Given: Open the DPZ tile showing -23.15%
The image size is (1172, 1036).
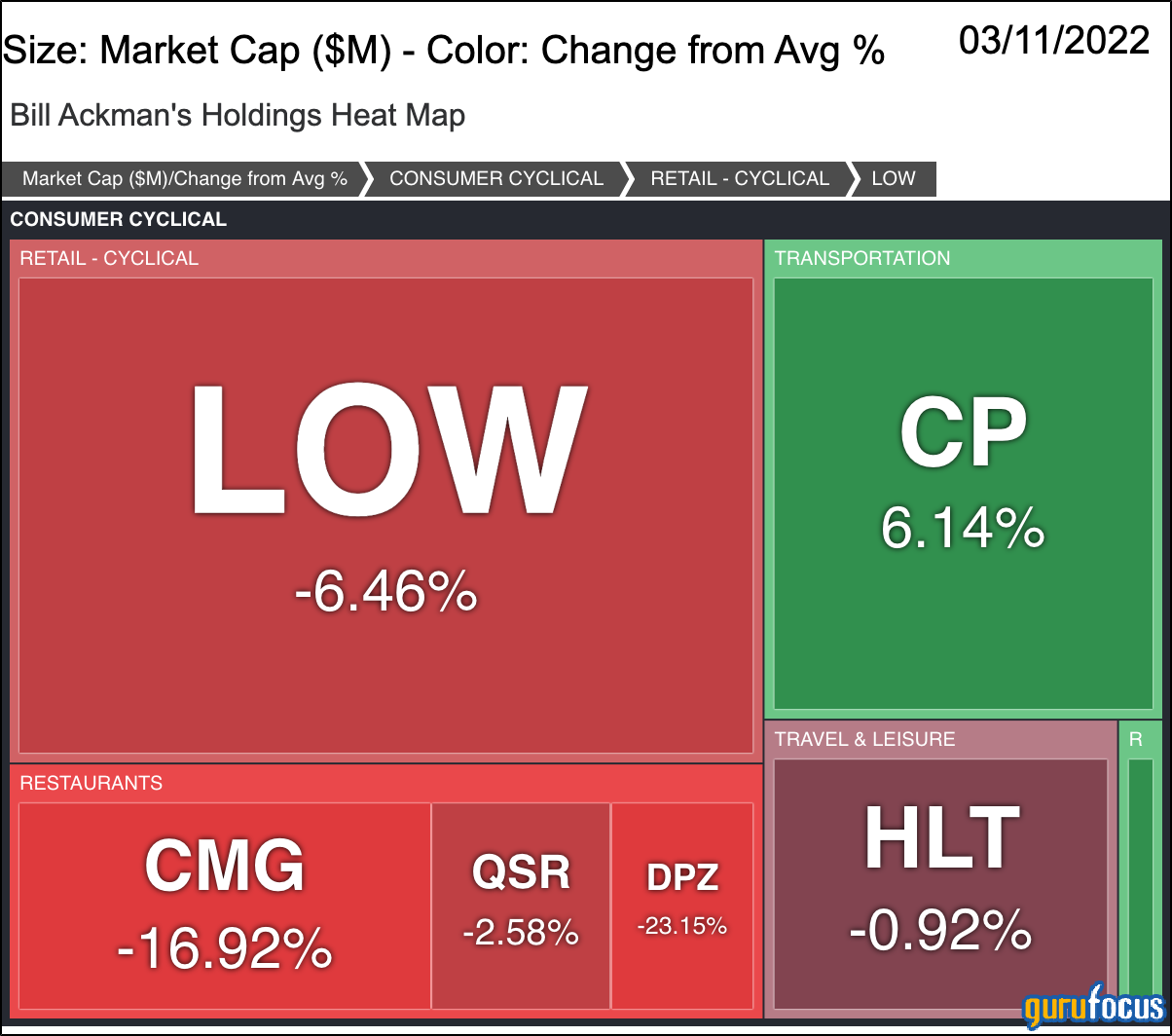Looking at the screenshot, I should pos(682,906).
